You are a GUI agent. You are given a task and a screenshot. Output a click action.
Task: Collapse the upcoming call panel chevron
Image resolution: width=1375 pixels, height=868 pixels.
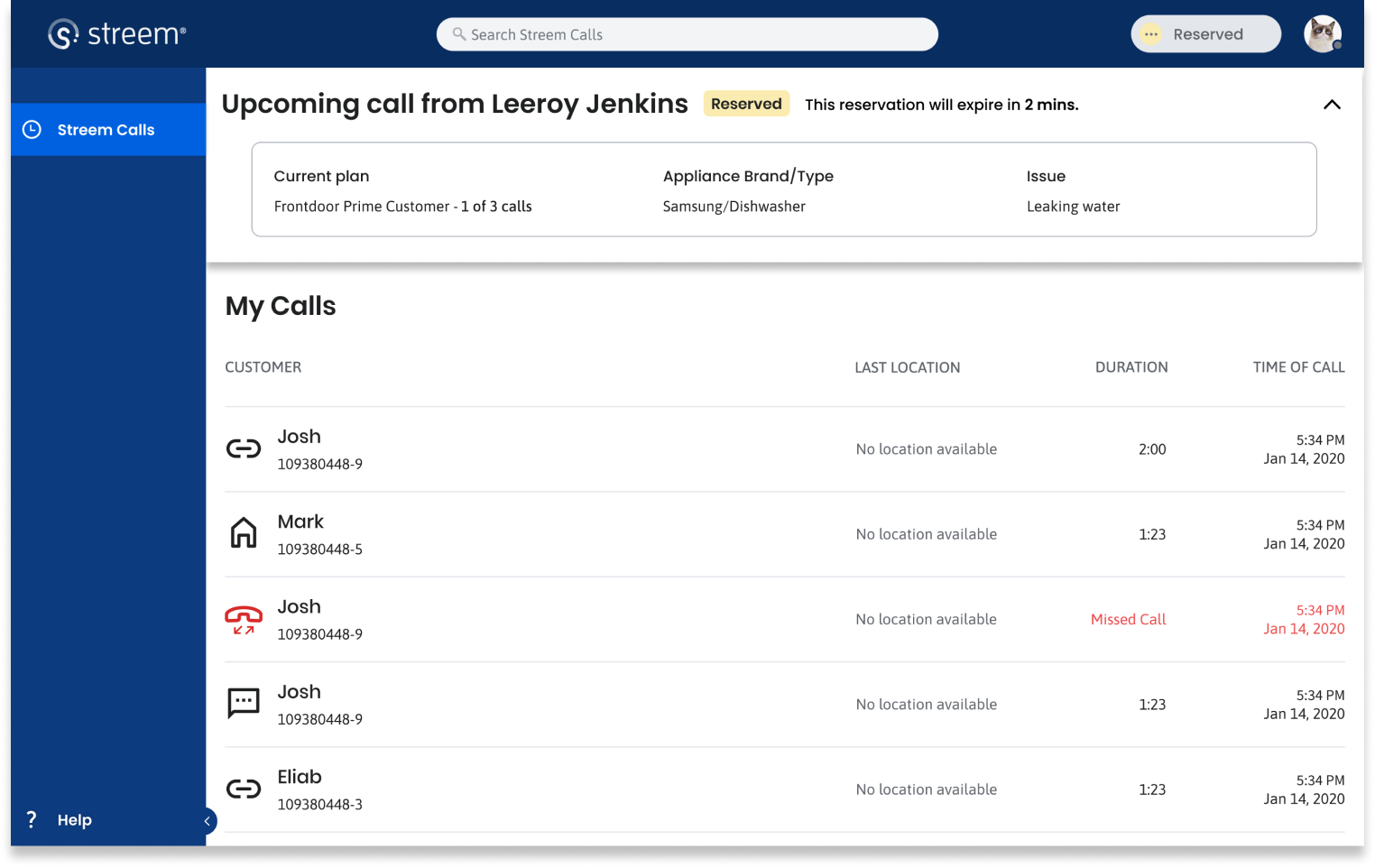pyautogui.click(x=1332, y=105)
